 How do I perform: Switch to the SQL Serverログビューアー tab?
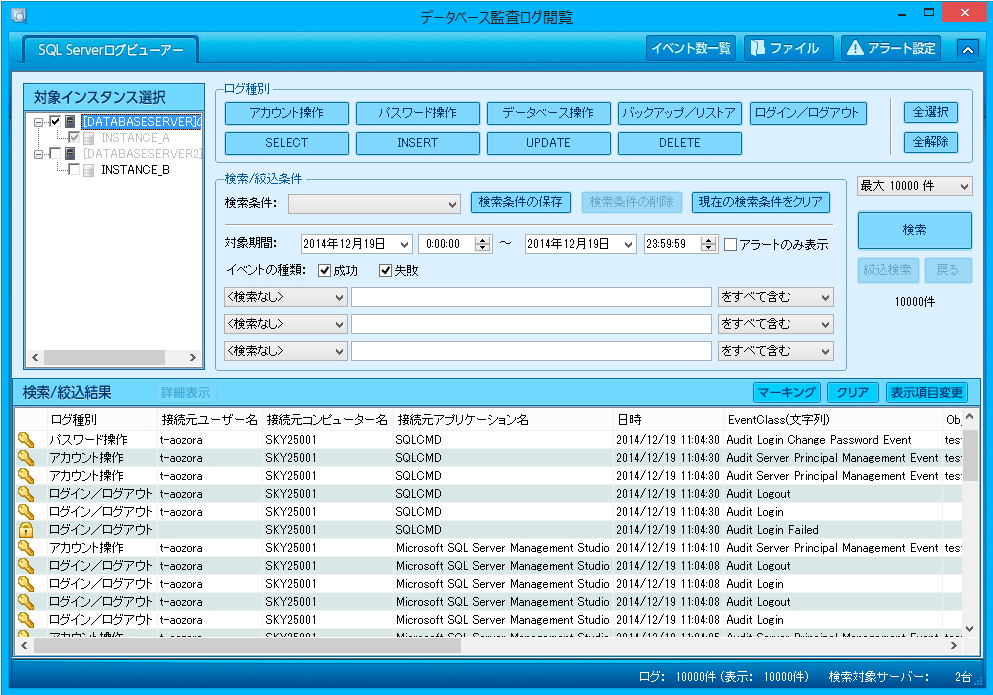(x=111, y=49)
